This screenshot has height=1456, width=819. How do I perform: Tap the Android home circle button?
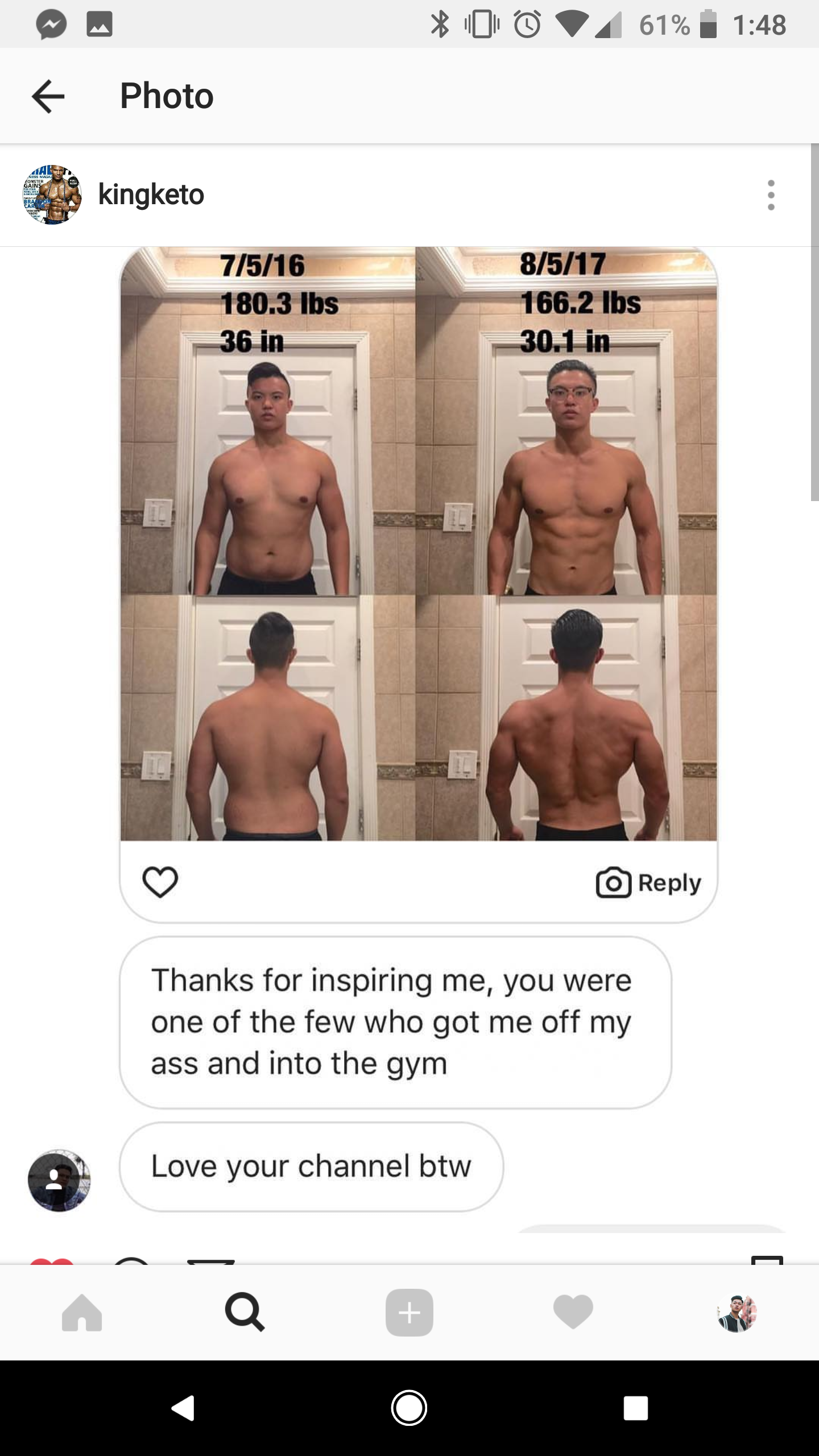(409, 1408)
